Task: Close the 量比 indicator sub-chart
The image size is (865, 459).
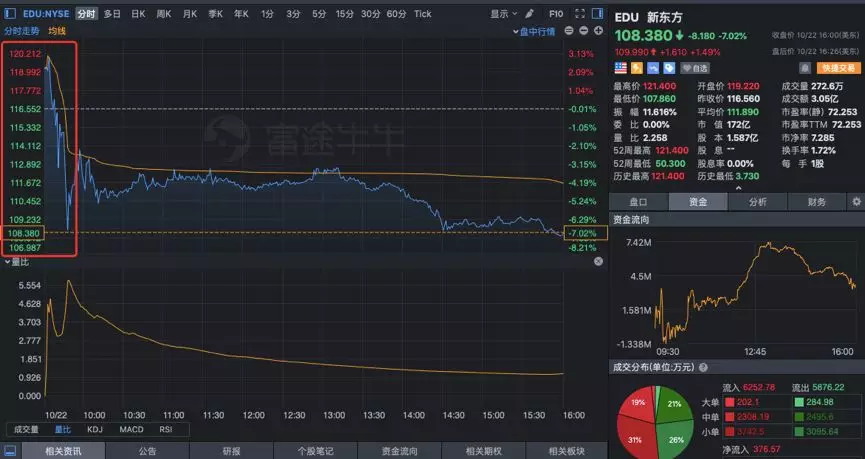Action: [x=599, y=261]
